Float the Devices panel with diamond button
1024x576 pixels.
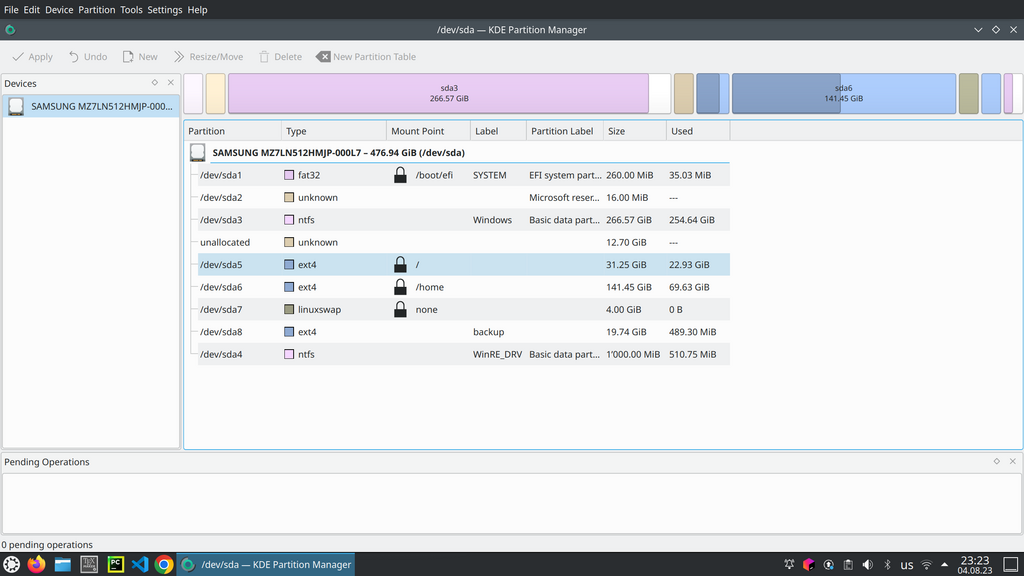click(x=155, y=83)
